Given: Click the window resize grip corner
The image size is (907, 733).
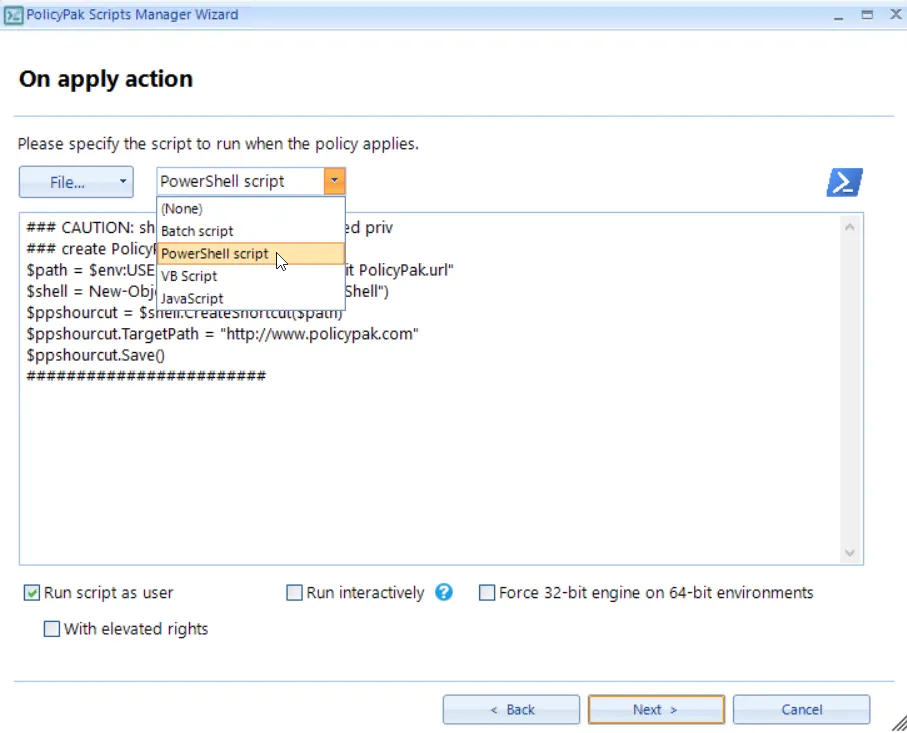Looking at the screenshot, I should click(899, 724).
